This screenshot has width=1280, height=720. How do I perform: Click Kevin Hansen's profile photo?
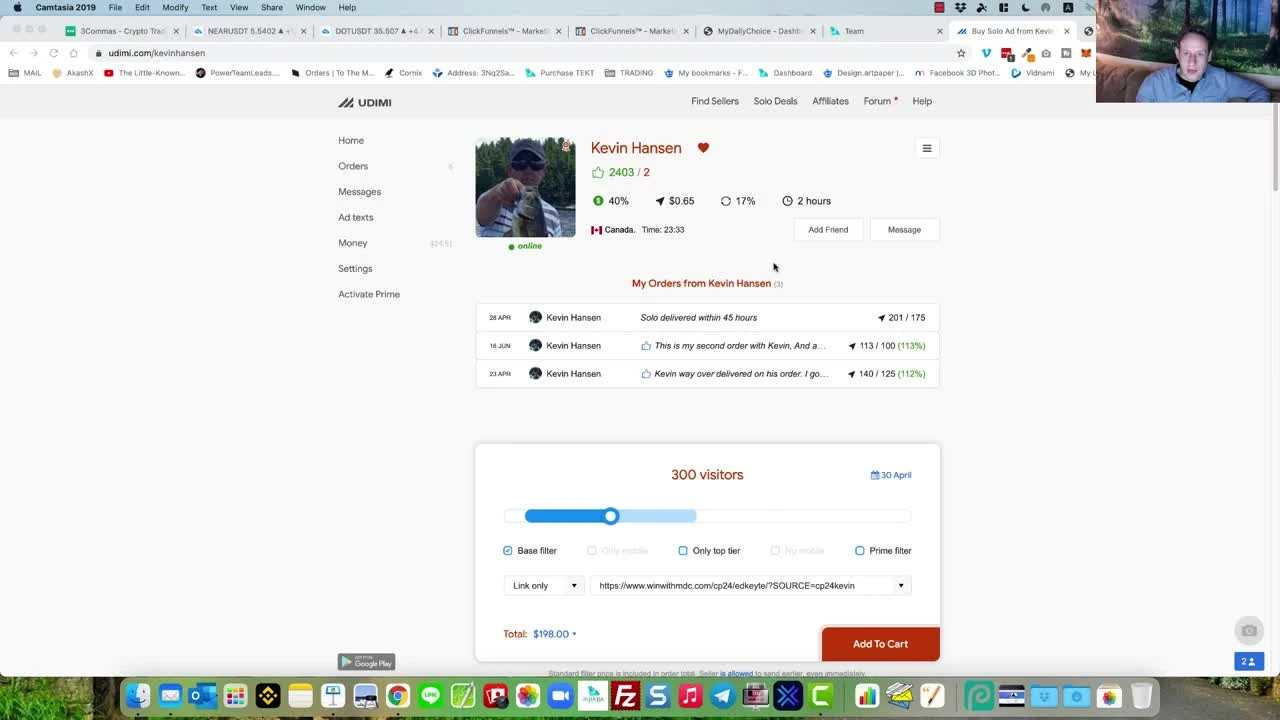tap(525, 187)
